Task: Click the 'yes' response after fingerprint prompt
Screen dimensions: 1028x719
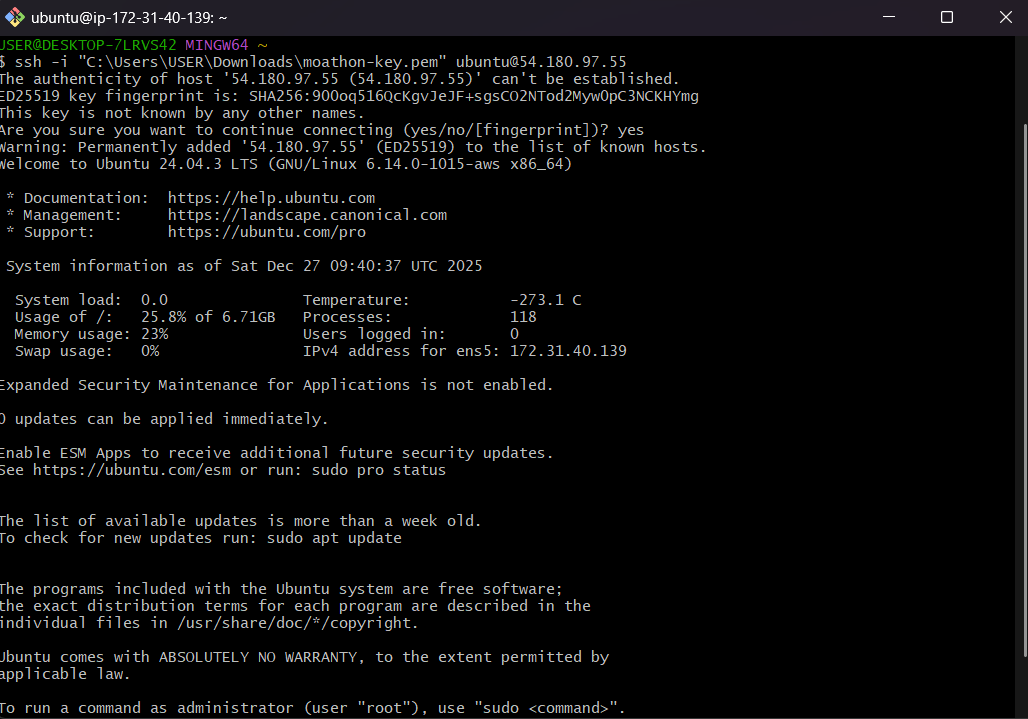Action: click(x=631, y=130)
